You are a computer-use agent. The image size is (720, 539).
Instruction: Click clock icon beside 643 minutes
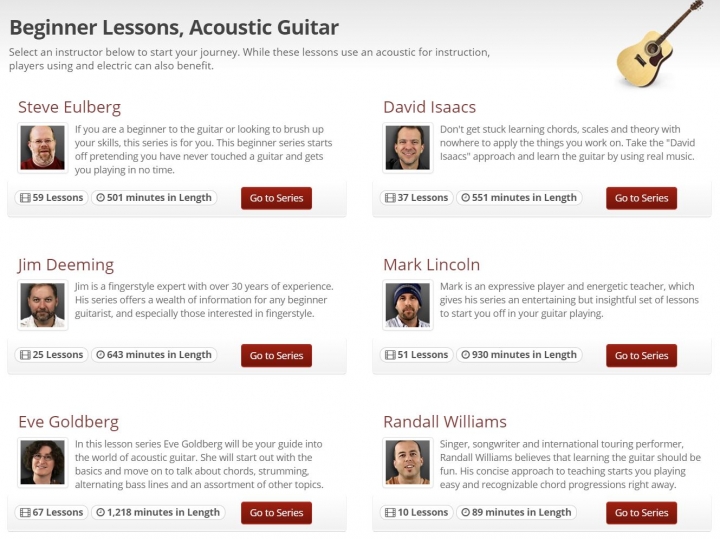[101, 355]
